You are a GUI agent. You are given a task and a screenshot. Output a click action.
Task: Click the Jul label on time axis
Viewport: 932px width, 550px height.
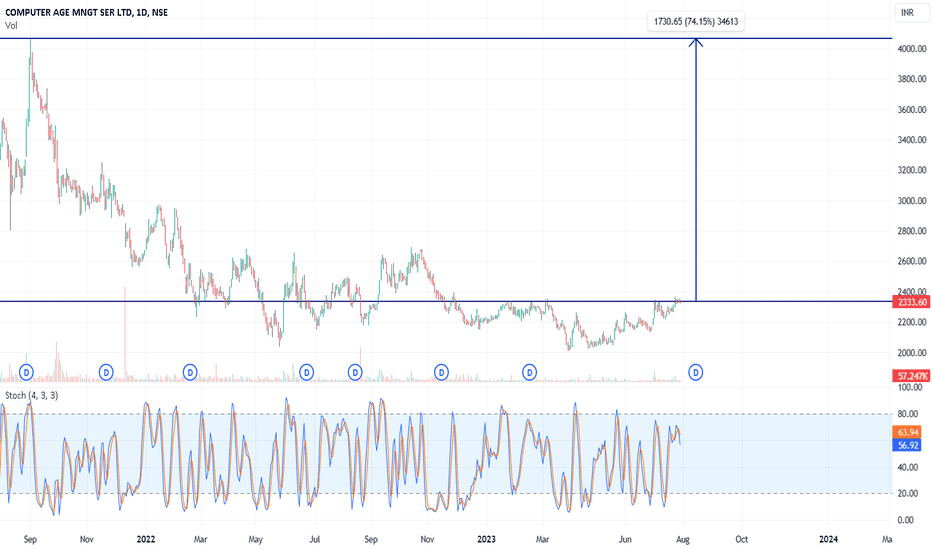tap(315, 539)
